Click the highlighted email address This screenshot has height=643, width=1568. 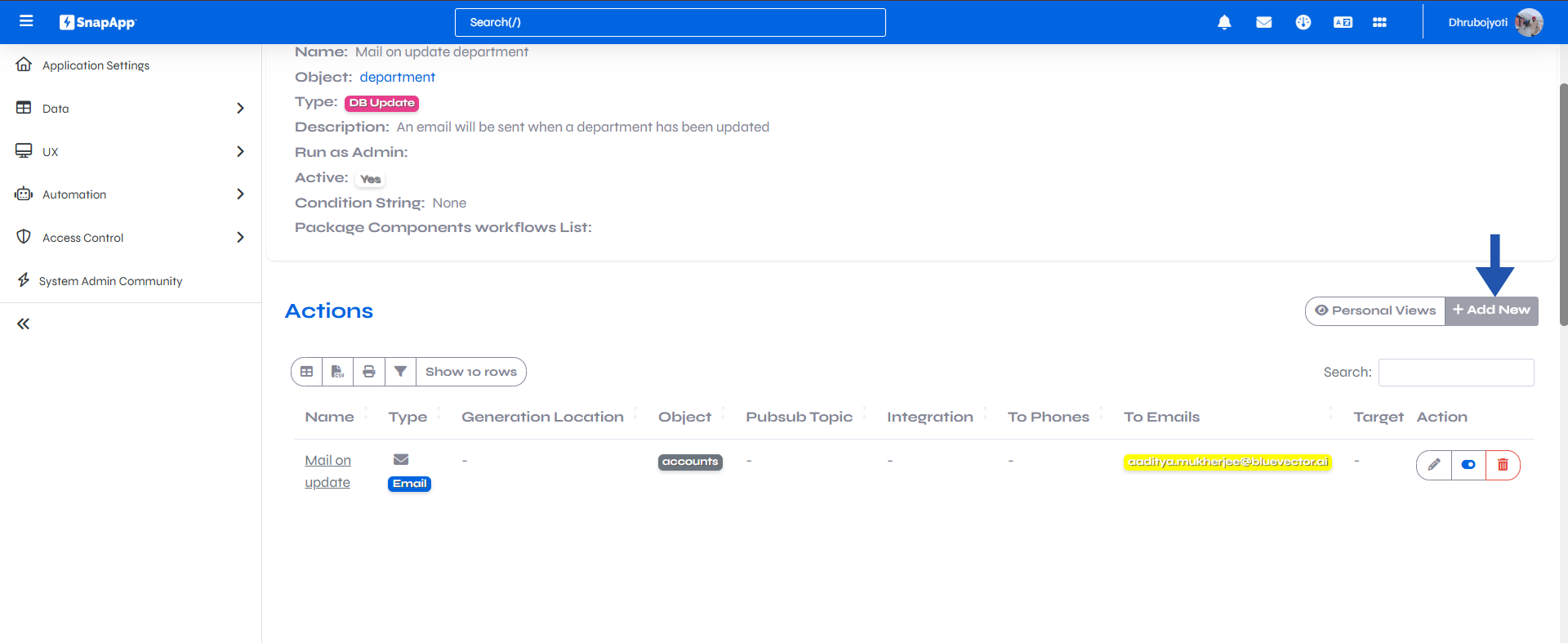click(1227, 462)
